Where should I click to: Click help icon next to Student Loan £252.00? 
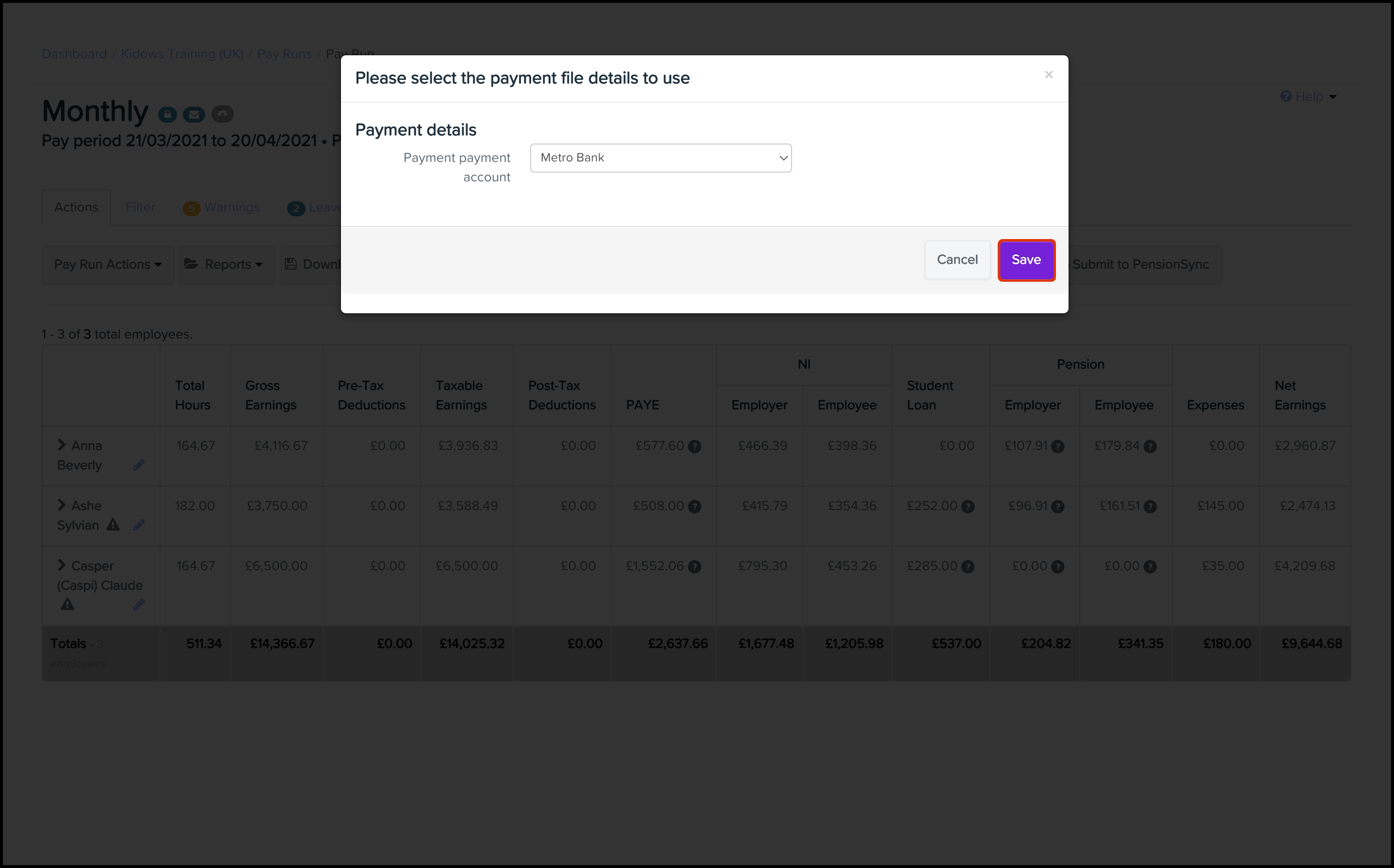(x=968, y=506)
